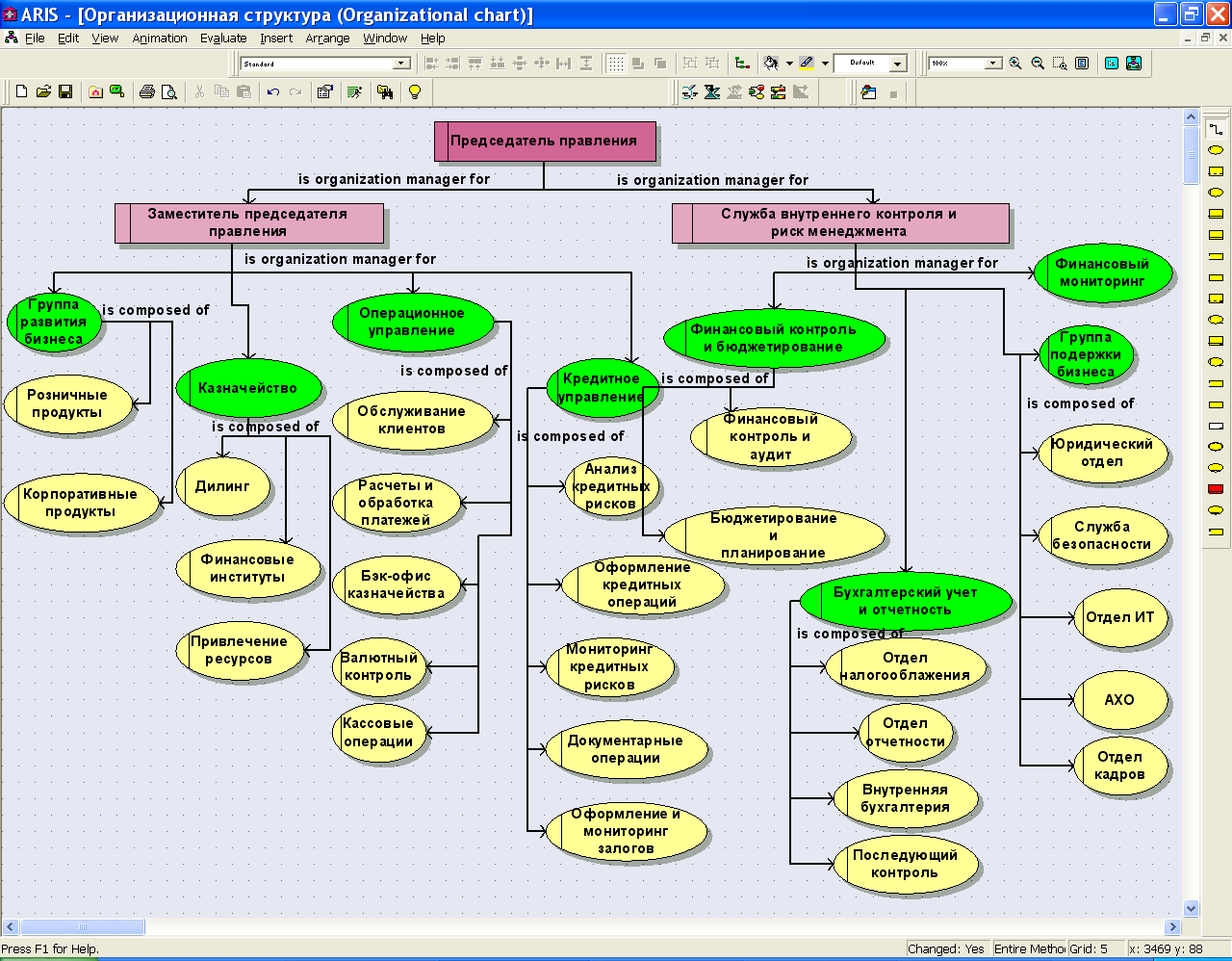Click the Print preview icon
The height and width of the screenshot is (961, 1232).
[169, 91]
